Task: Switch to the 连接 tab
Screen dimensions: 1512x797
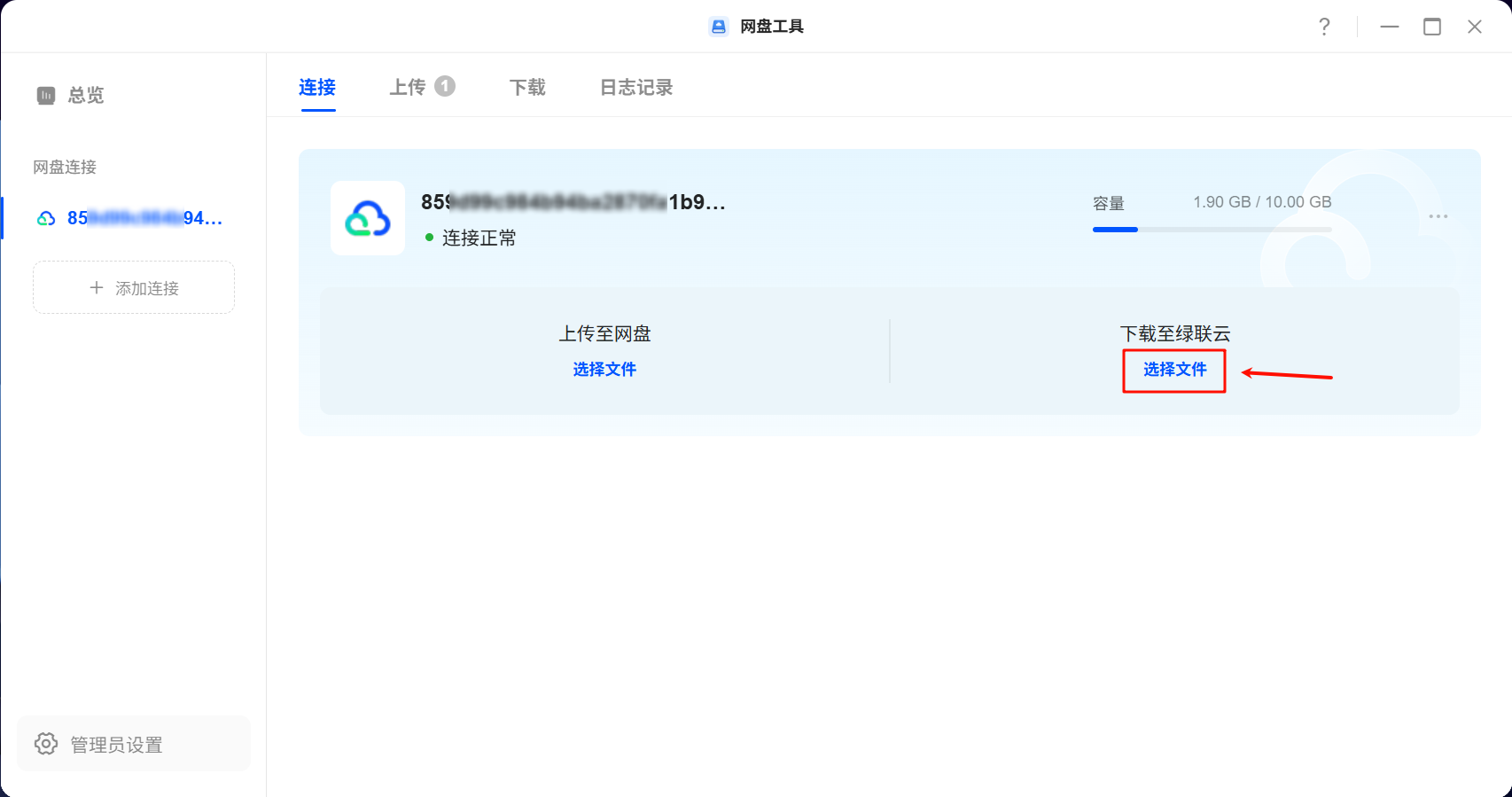Action: point(317,87)
